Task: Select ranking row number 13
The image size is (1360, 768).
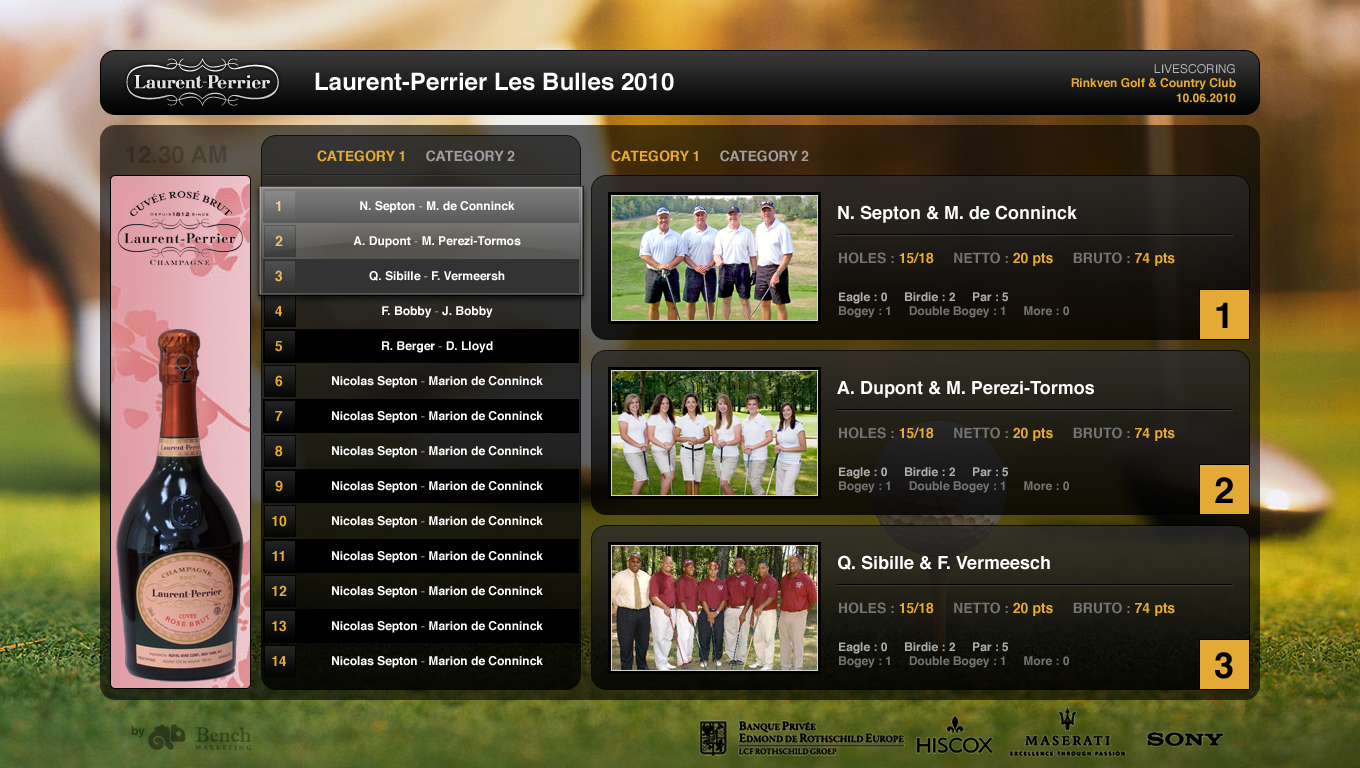Action: point(421,626)
